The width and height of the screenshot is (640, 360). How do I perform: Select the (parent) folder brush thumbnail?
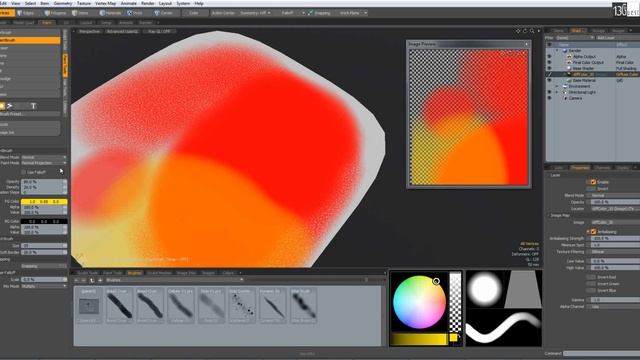pyautogui.click(x=89, y=306)
